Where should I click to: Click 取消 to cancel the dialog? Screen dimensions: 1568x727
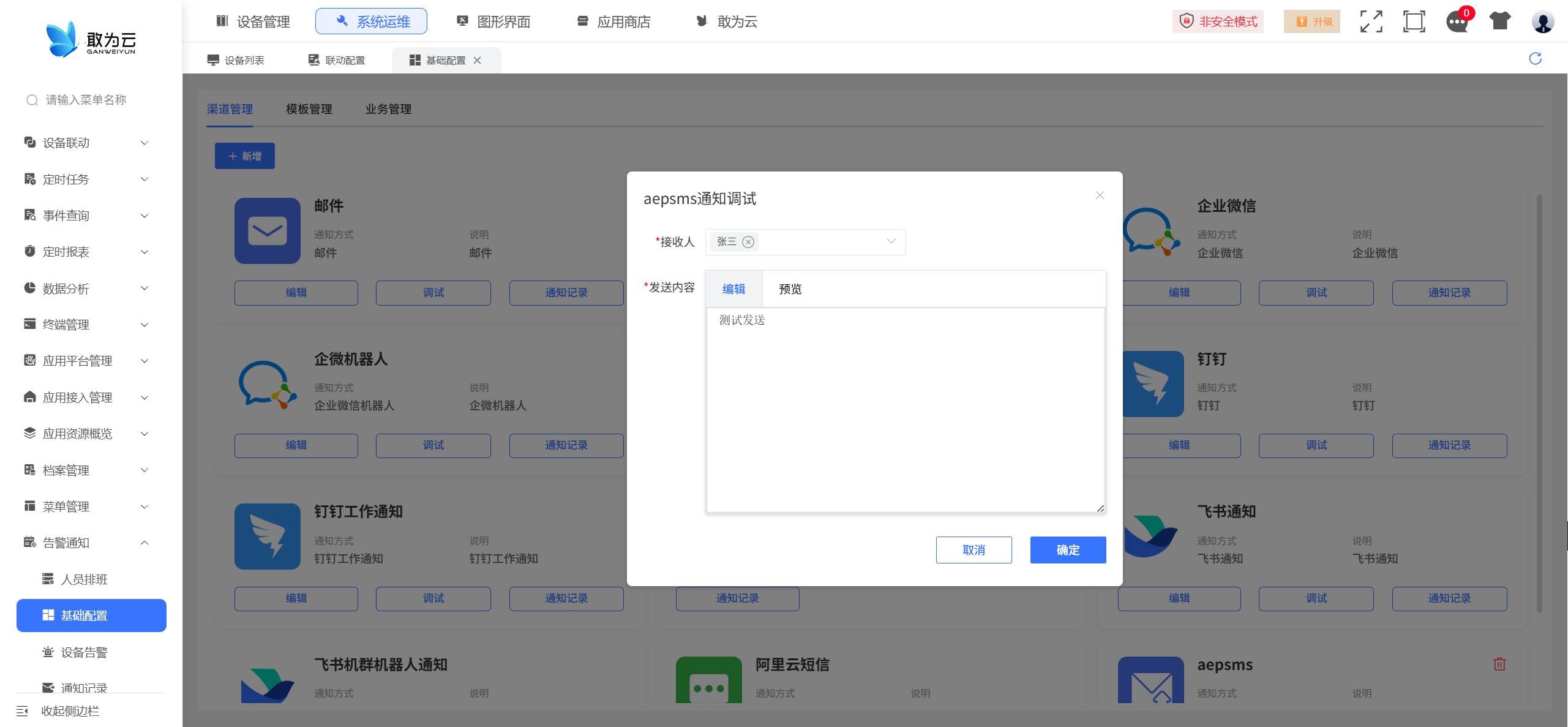point(973,550)
